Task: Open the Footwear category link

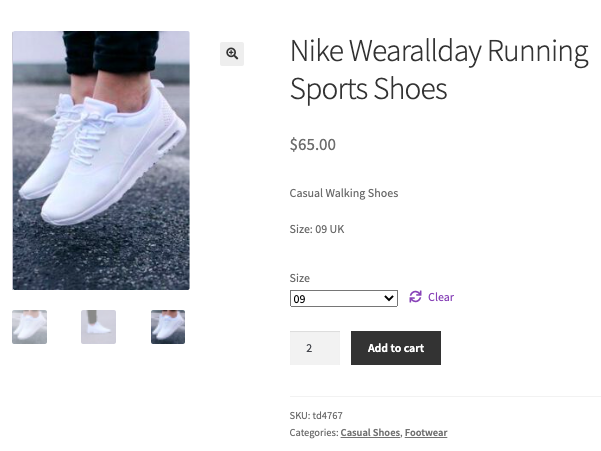Action: 426,433
